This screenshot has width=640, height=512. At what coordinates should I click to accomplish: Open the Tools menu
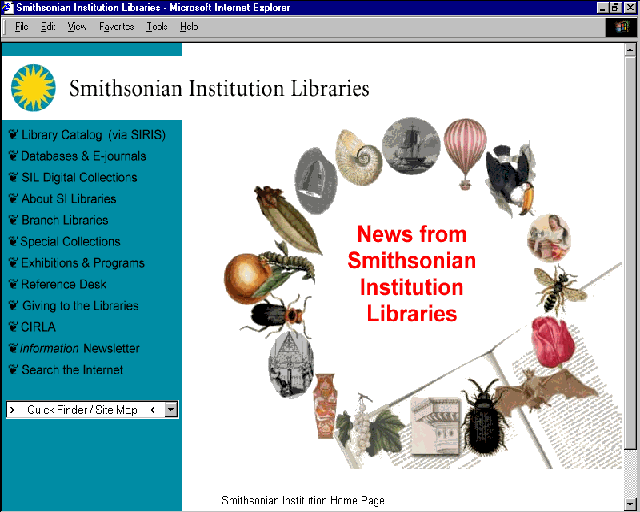pos(157,27)
